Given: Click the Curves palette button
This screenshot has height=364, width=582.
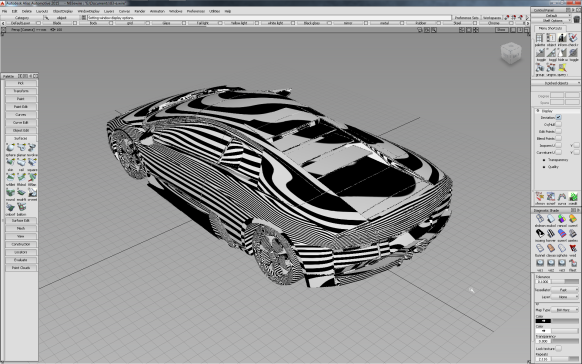Looking at the screenshot, I should 21,115.
